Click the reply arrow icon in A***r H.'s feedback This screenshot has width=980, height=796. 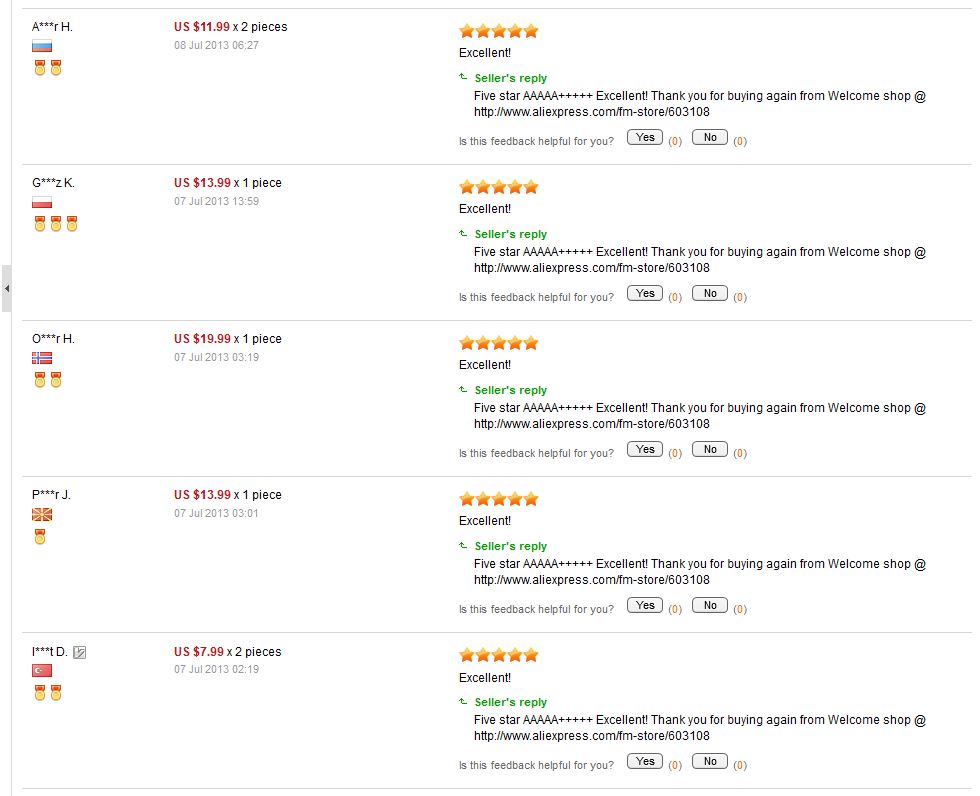(463, 77)
